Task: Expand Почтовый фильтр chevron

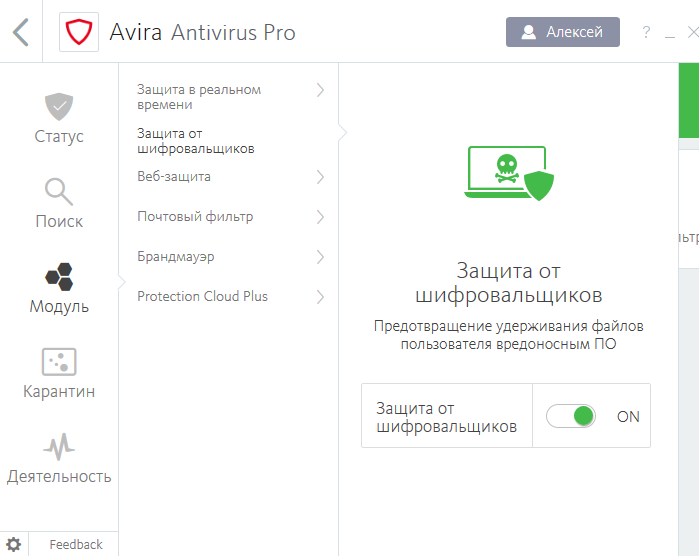Action: tap(320, 217)
